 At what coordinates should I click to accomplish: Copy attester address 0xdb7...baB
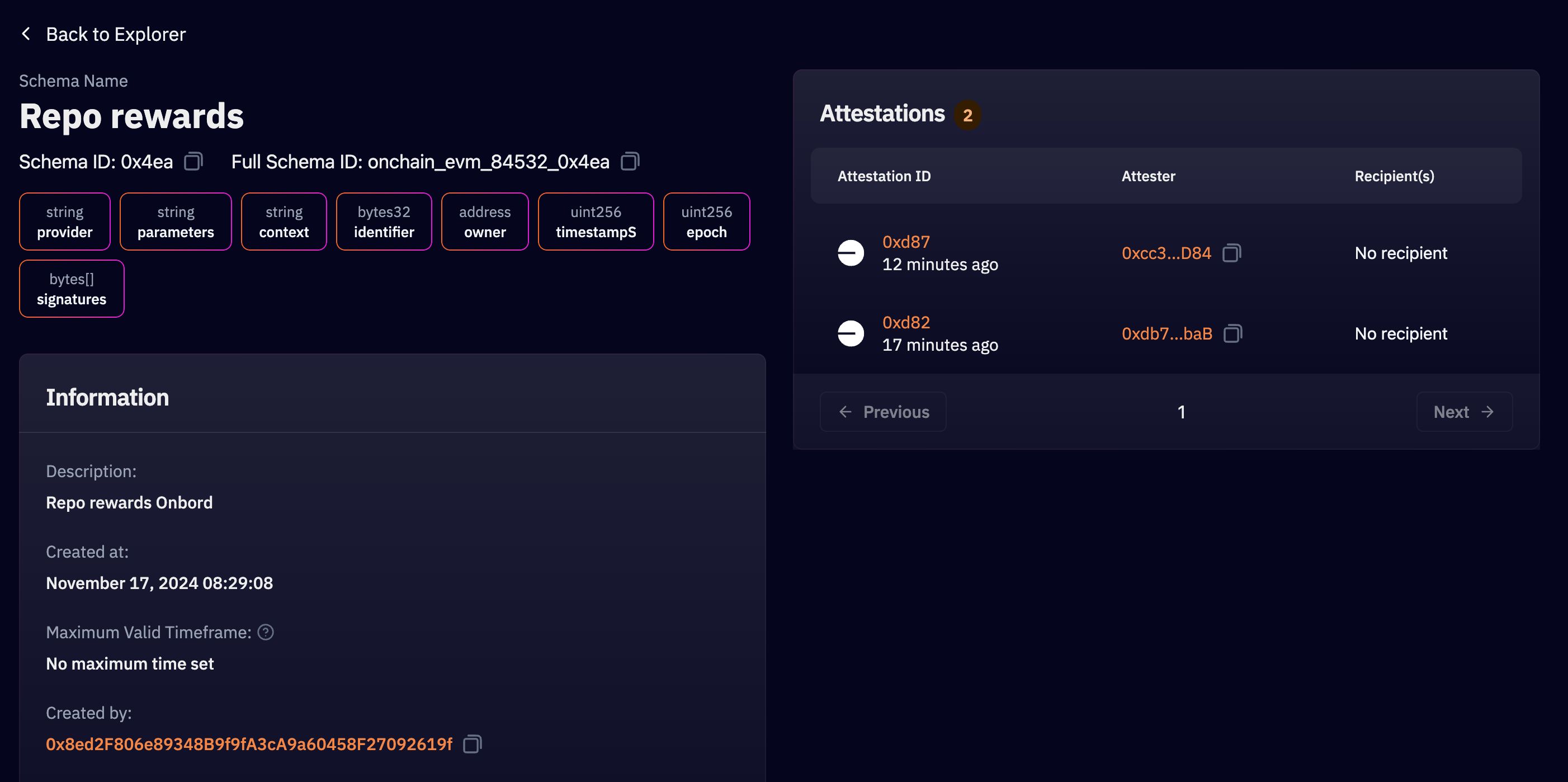[x=1232, y=333]
